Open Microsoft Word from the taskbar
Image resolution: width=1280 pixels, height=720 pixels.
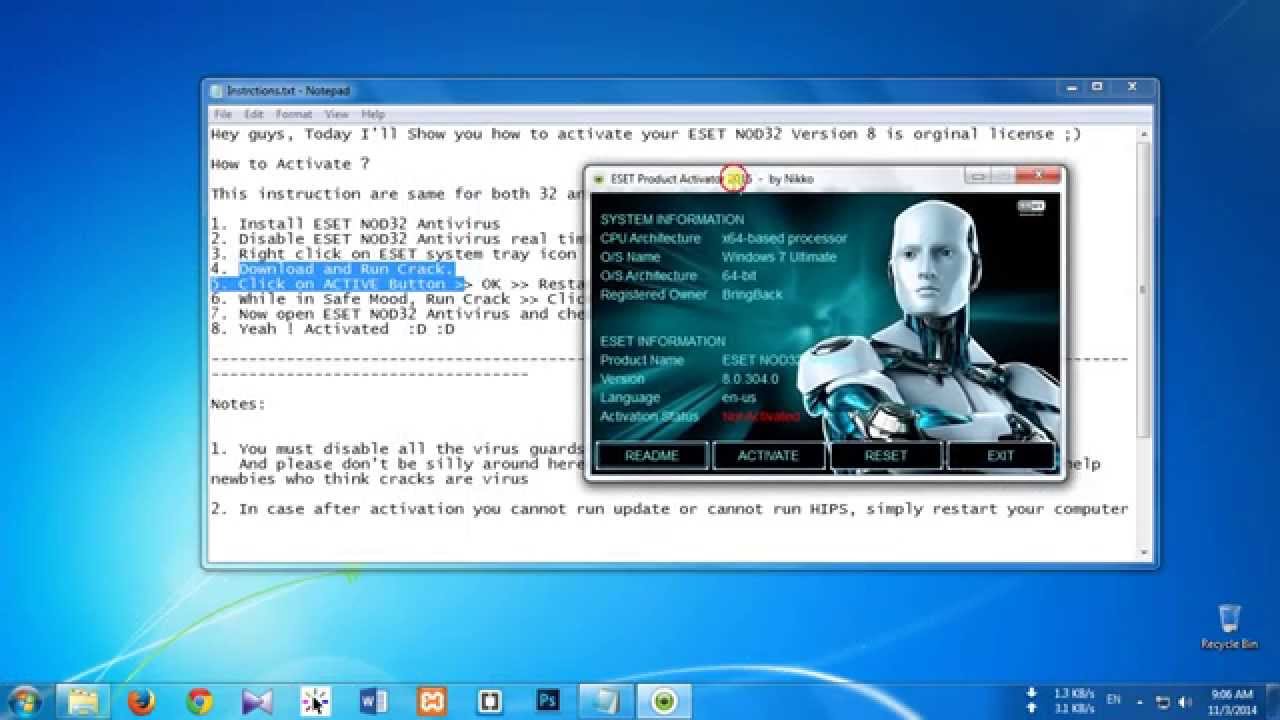(x=373, y=701)
